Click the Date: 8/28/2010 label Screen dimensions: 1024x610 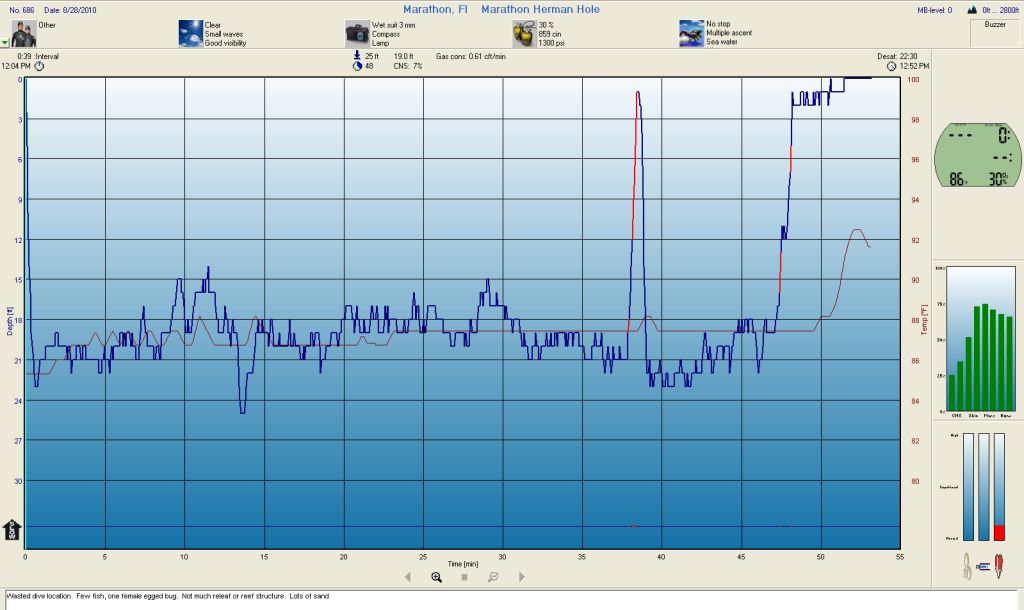click(x=70, y=10)
